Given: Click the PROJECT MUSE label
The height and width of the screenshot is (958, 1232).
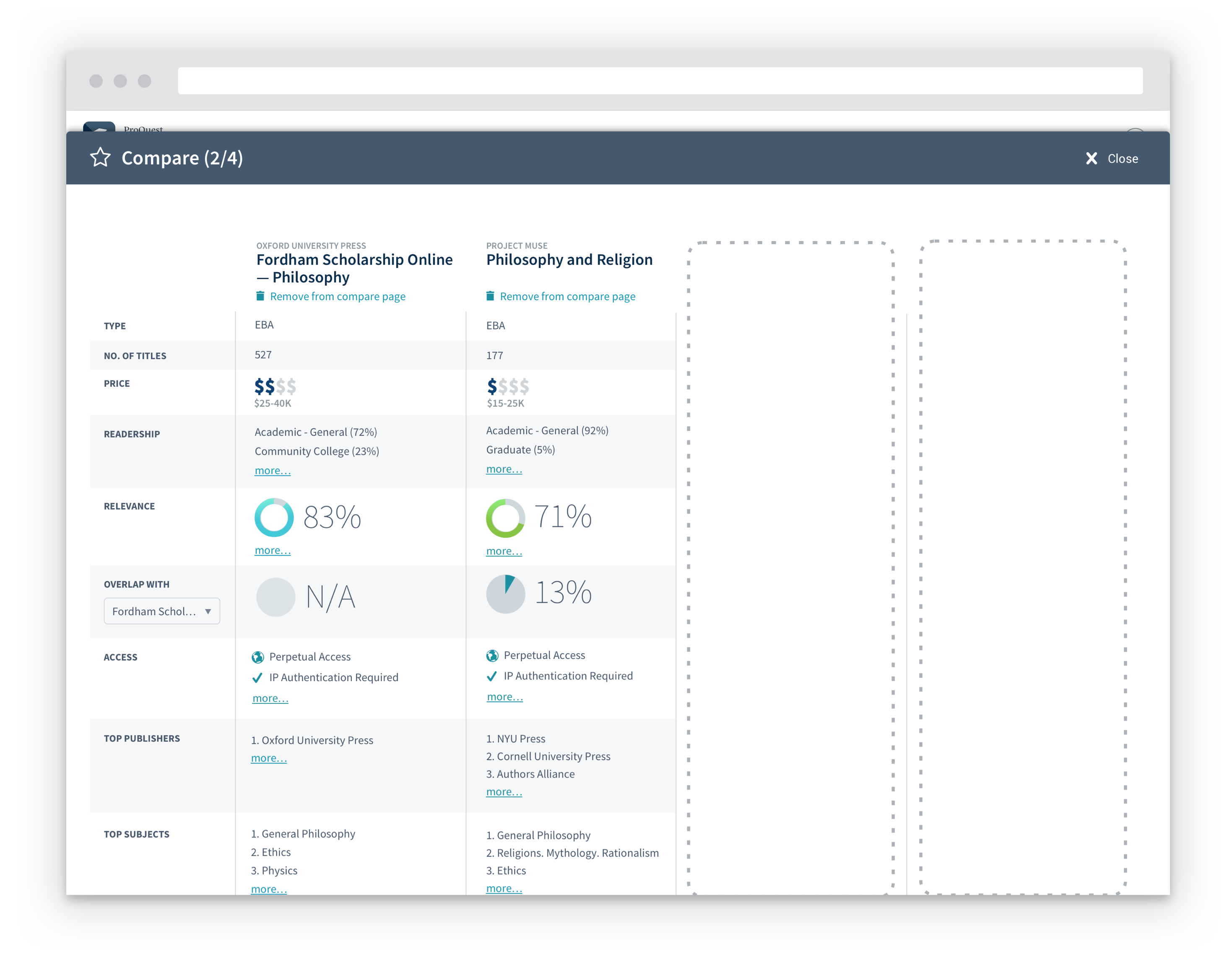Looking at the screenshot, I should click(517, 245).
